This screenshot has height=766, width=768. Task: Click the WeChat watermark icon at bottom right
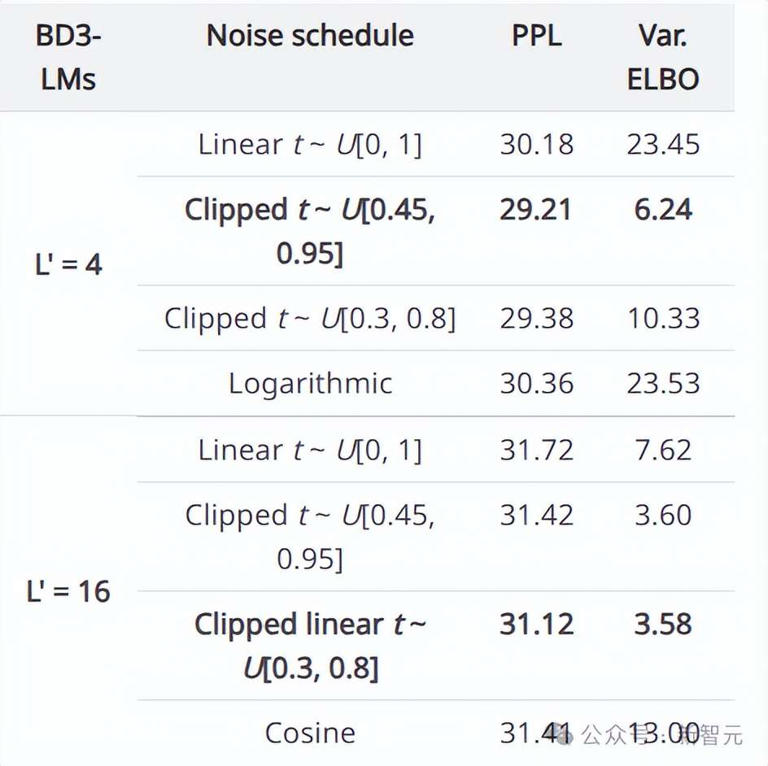click(564, 736)
